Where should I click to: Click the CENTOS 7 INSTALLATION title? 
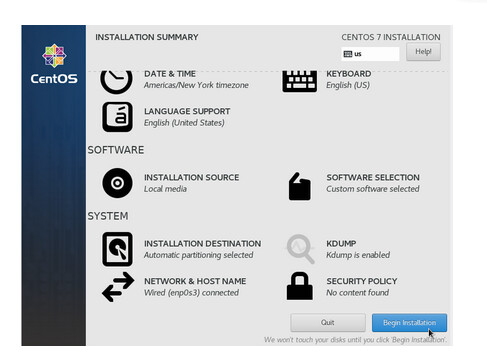pyautogui.click(x=391, y=37)
